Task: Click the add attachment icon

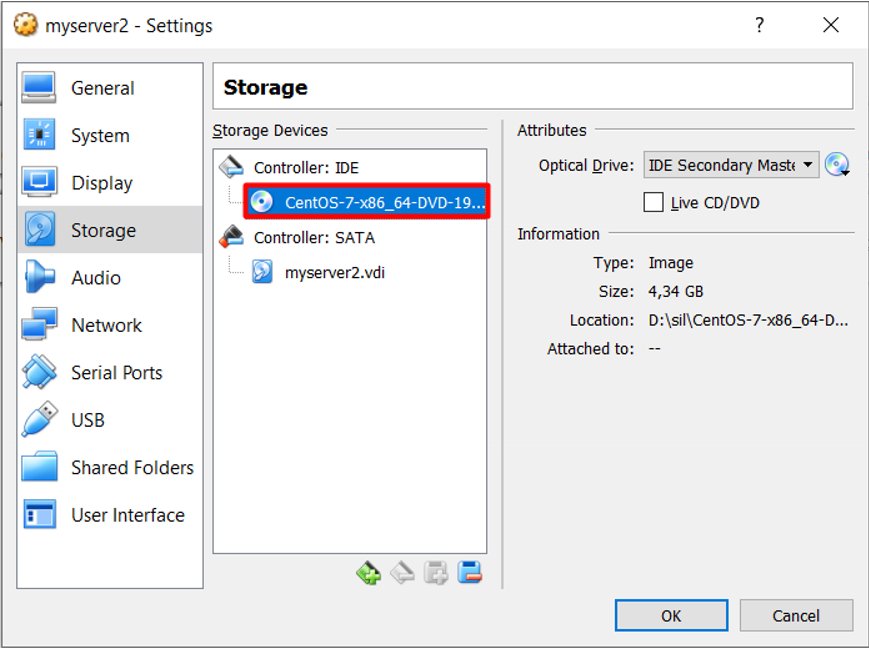Action: click(436, 573)
